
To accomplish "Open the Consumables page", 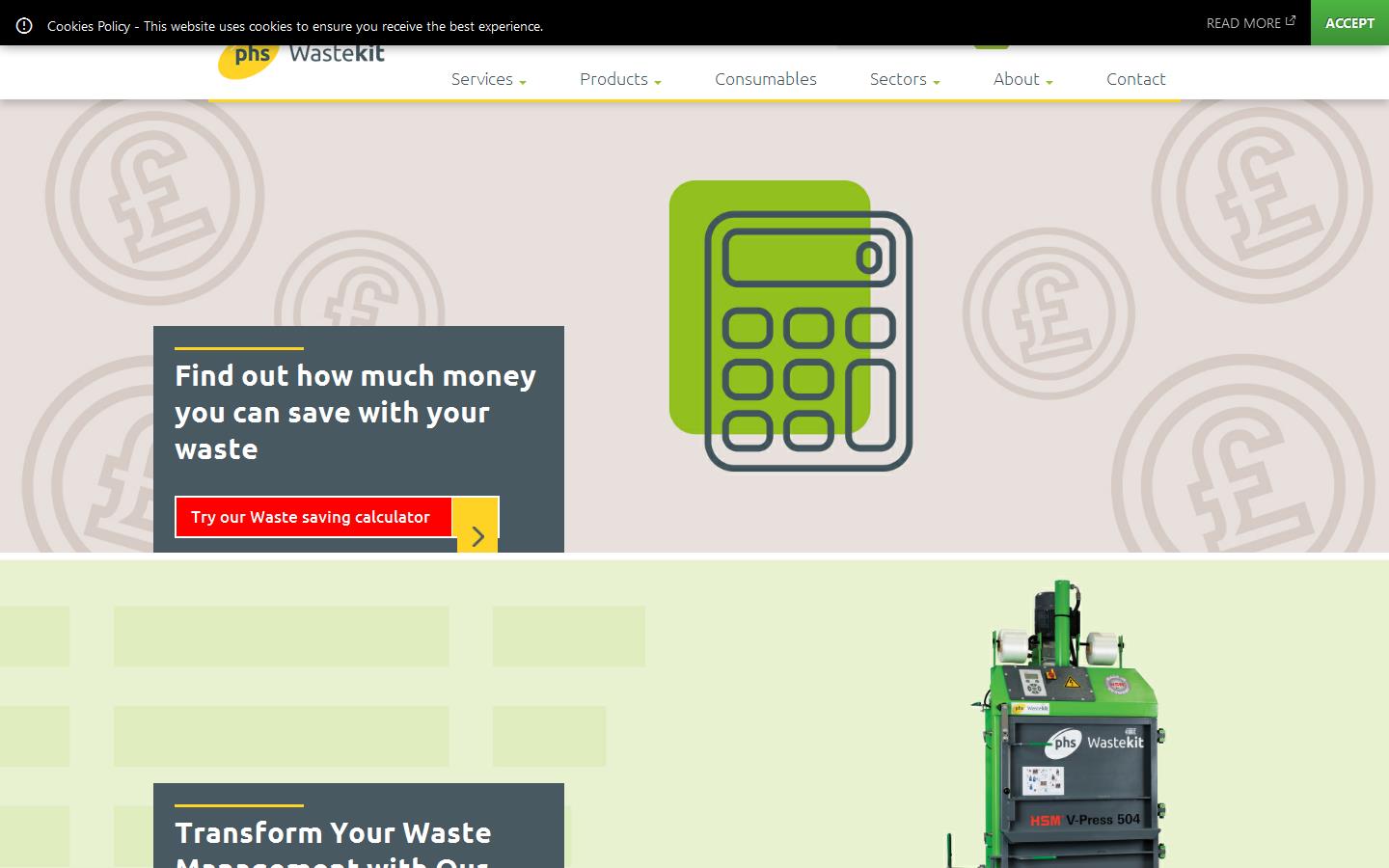I will tap(765, 79).
